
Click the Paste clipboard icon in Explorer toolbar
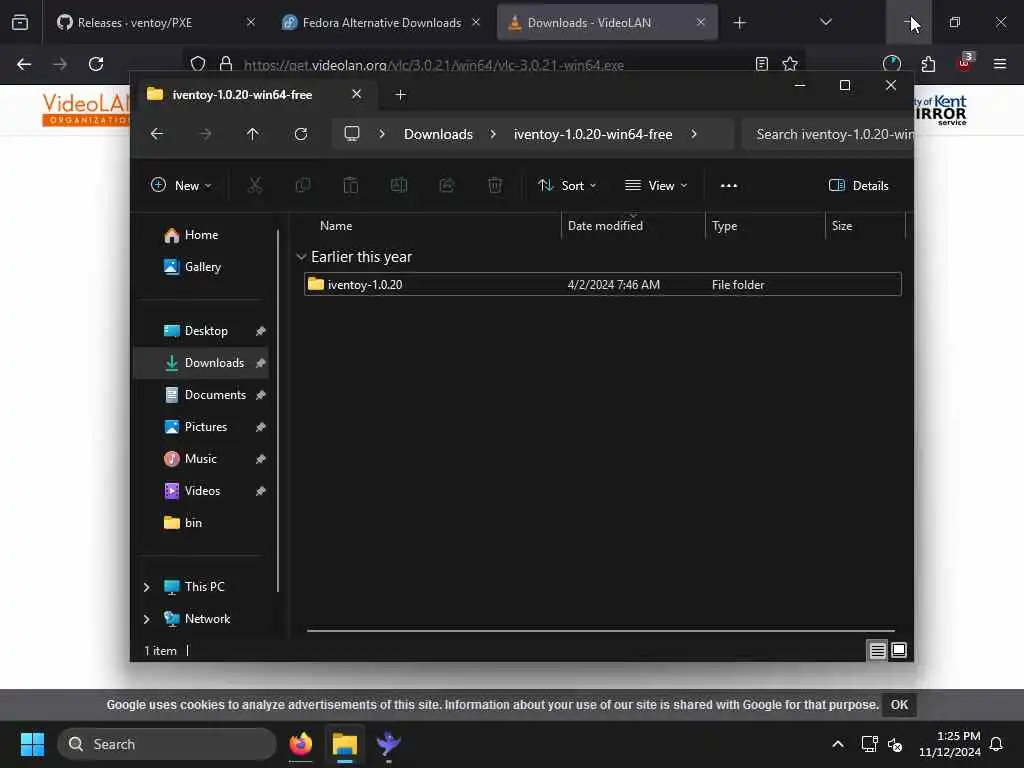pos(351,185)
